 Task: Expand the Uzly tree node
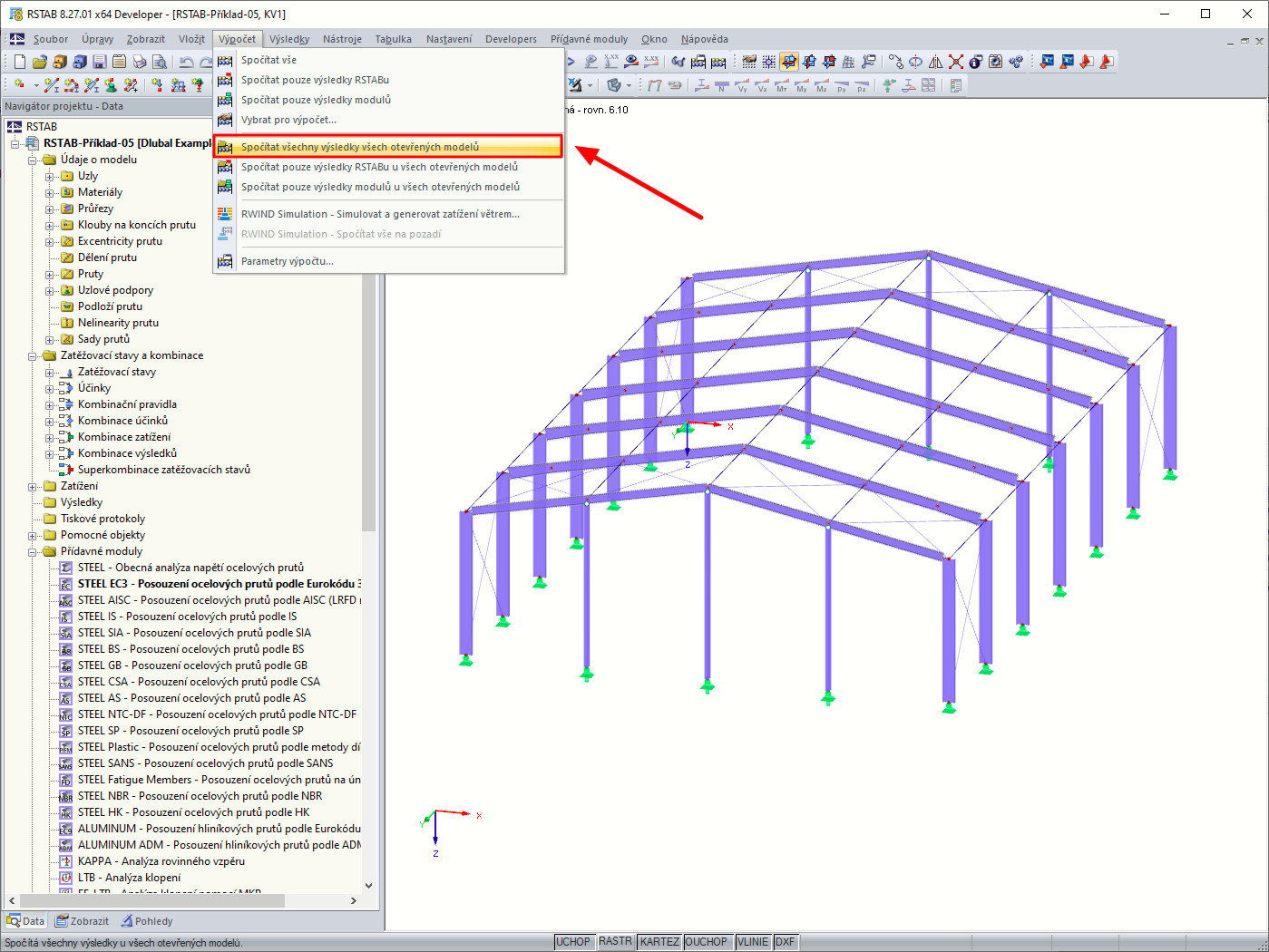tap(50, 176)
